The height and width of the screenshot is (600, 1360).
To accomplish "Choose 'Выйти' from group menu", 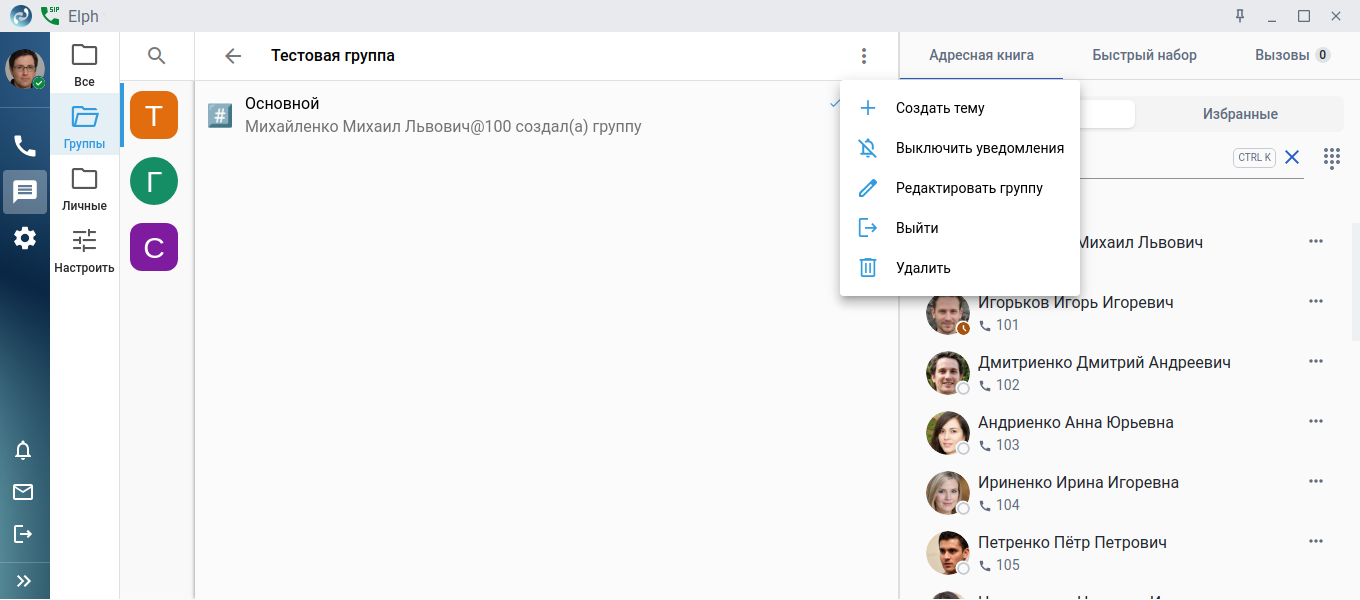I will [x=960, y=228].
